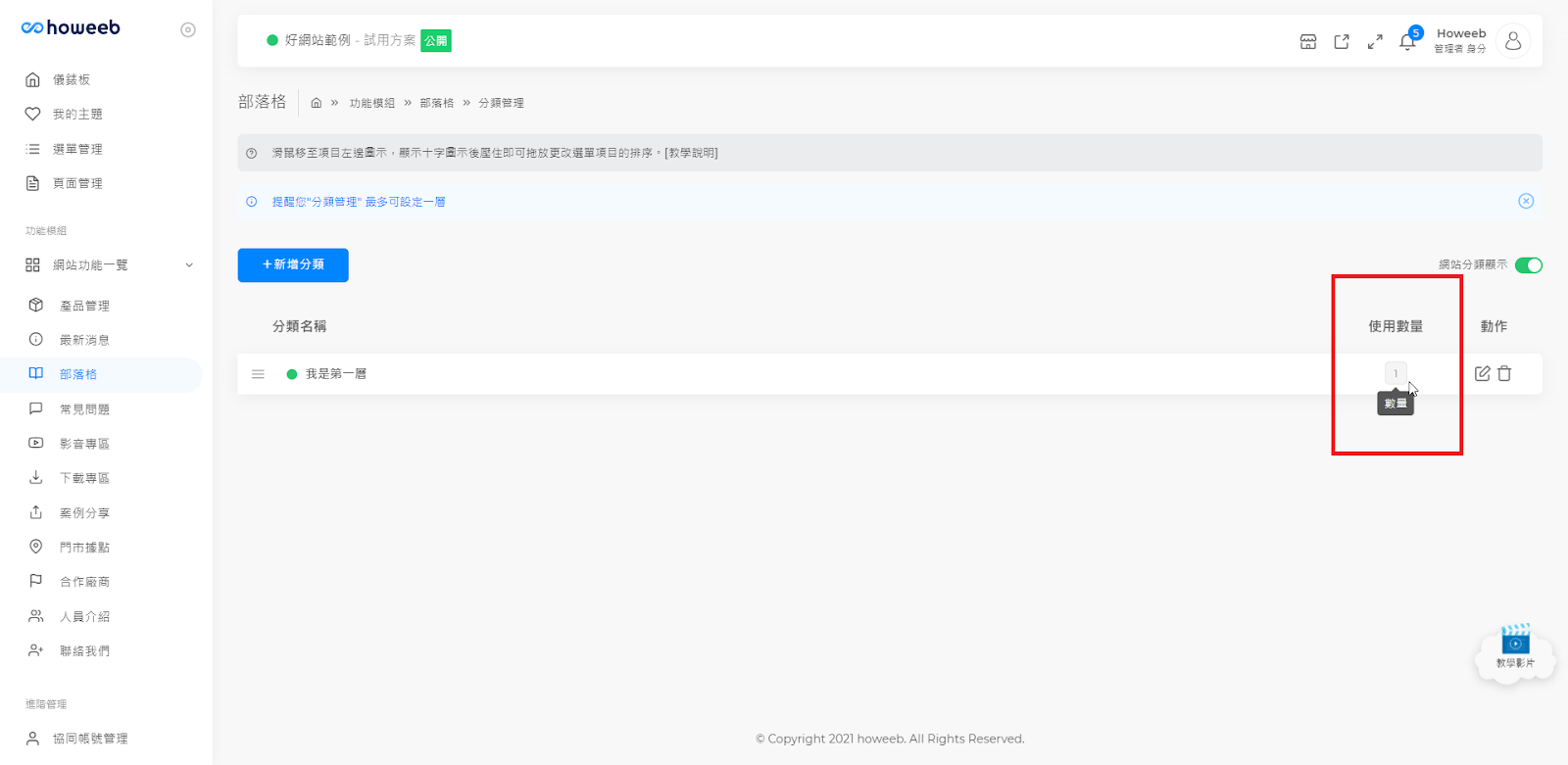Edit the 我是第一層 category

click(1483, 373)
